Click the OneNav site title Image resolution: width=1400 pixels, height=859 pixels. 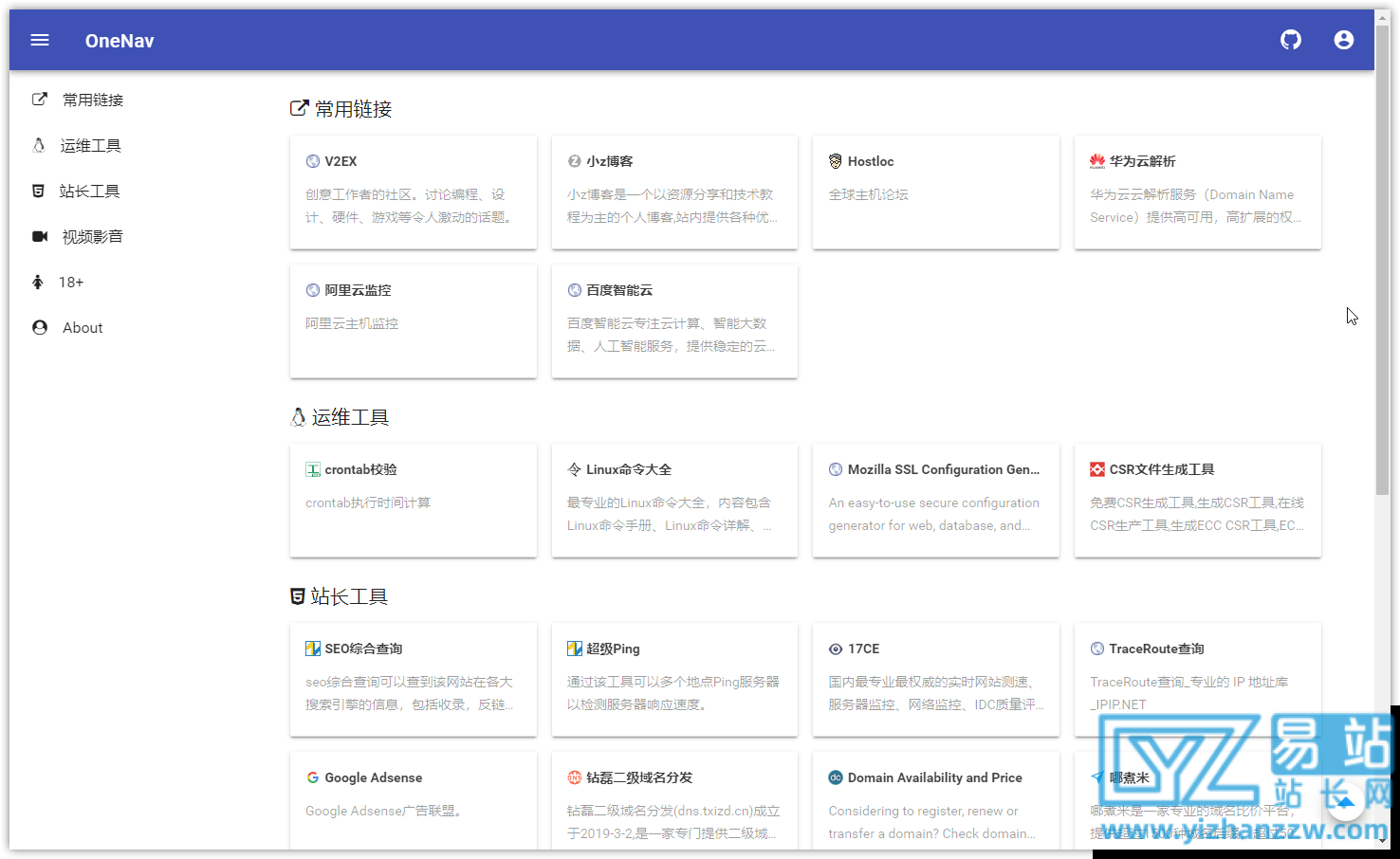point(120,41)
